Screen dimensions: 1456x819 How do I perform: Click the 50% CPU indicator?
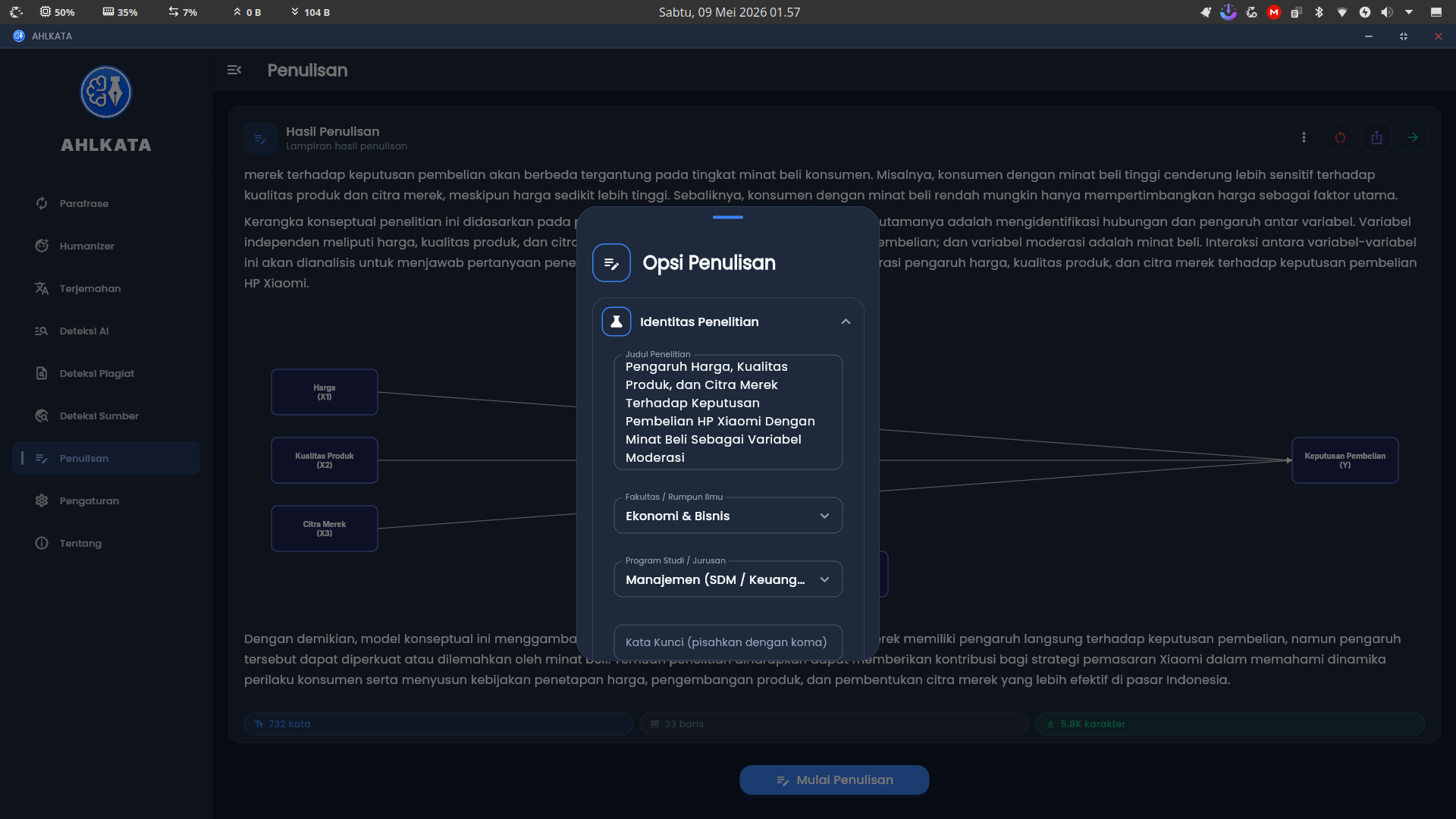click(58, 12)
